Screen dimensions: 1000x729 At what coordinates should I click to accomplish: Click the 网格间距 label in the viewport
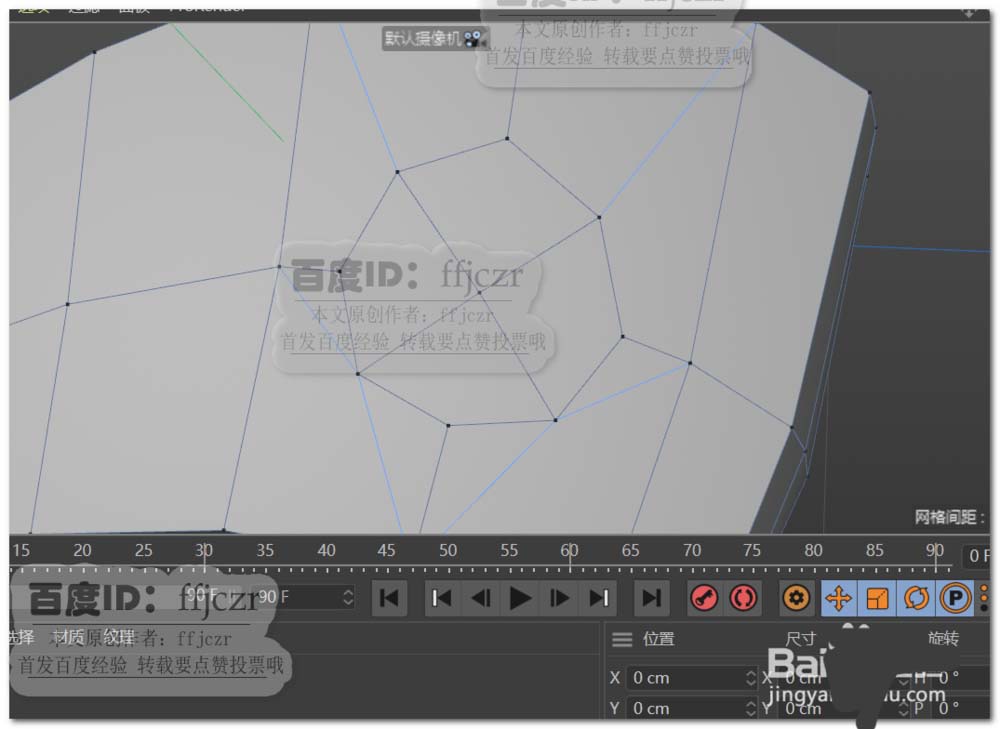click(x=949, y=517)
